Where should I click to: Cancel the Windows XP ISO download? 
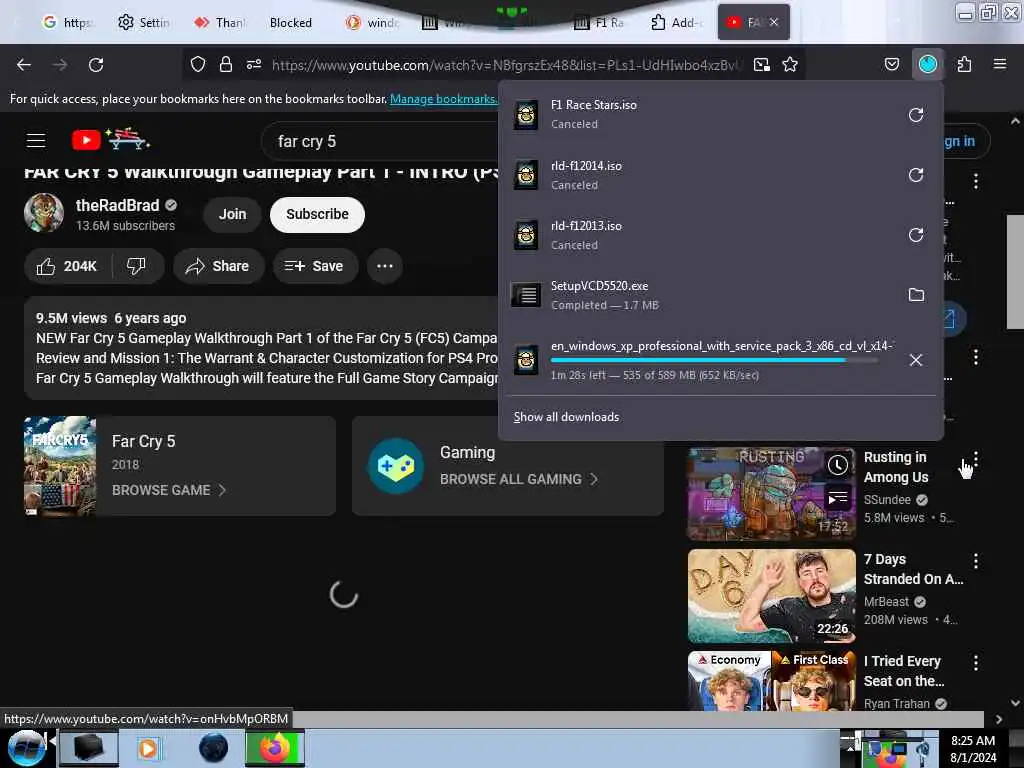point(916,360)
